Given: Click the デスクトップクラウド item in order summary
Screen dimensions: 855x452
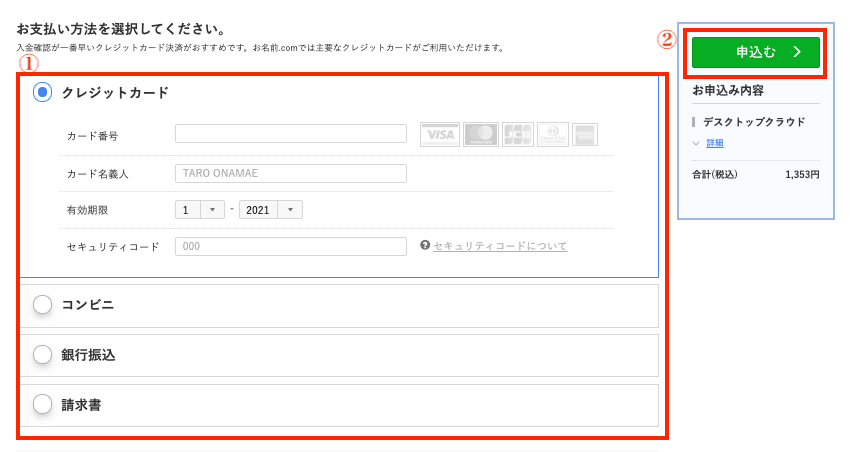Looking at the screenshot, I should (x=754, y=122).
